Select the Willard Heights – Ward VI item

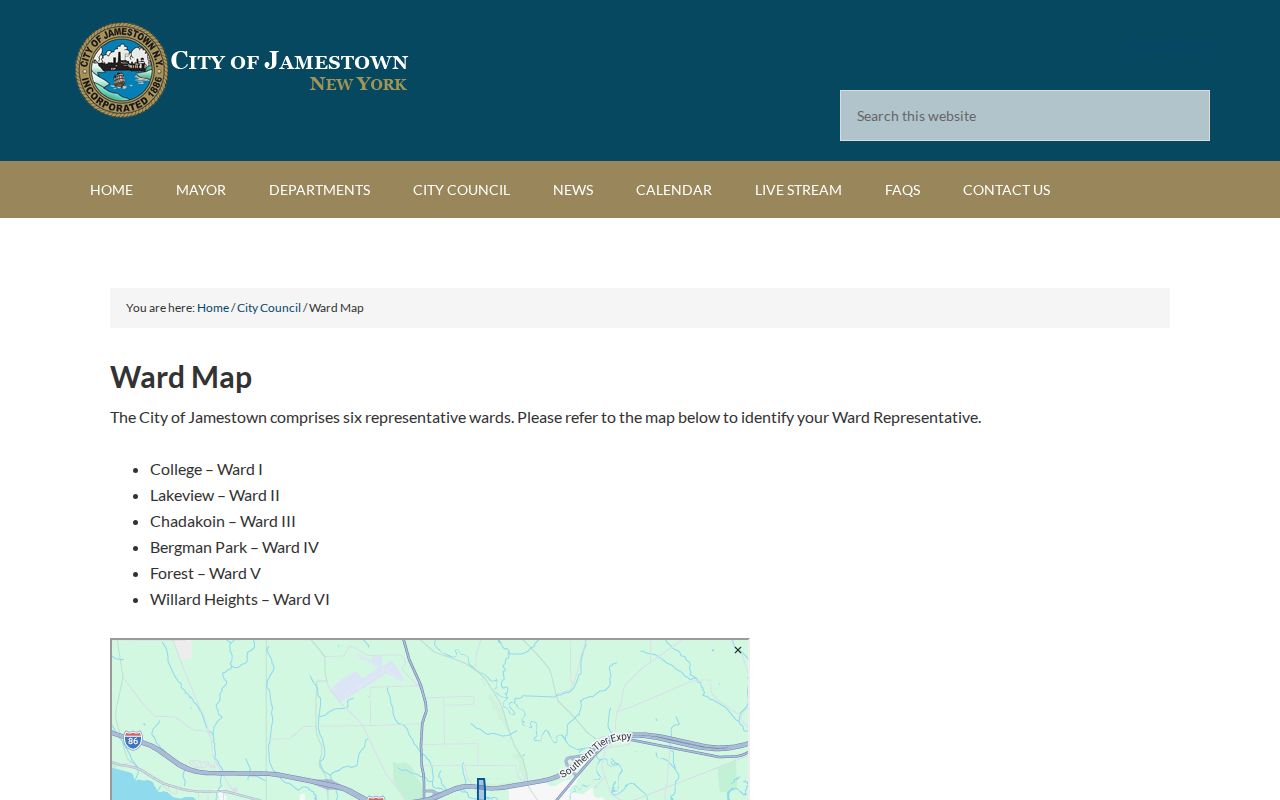[240, 599]
